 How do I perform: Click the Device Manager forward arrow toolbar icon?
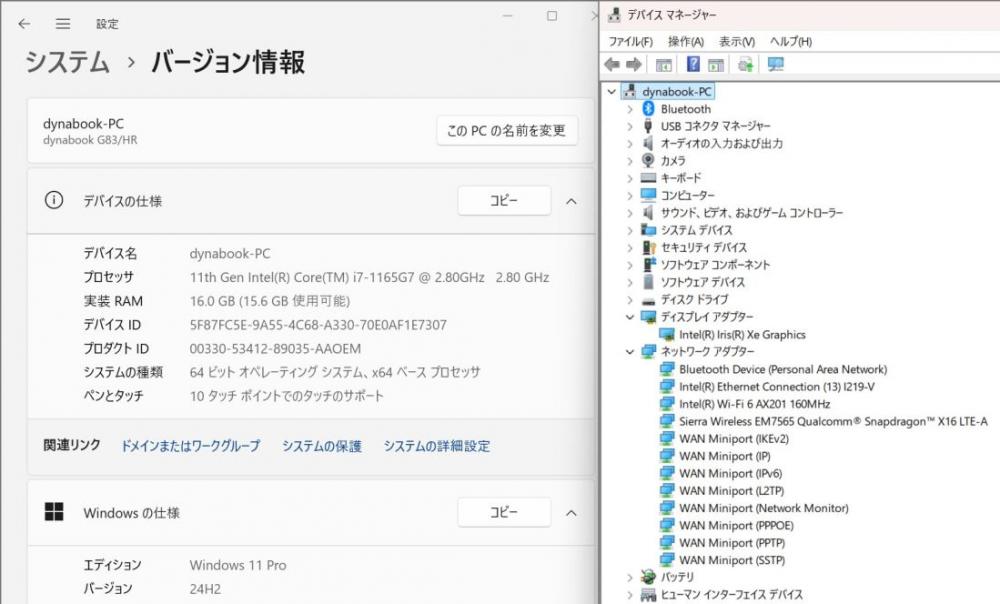point(634,64)
